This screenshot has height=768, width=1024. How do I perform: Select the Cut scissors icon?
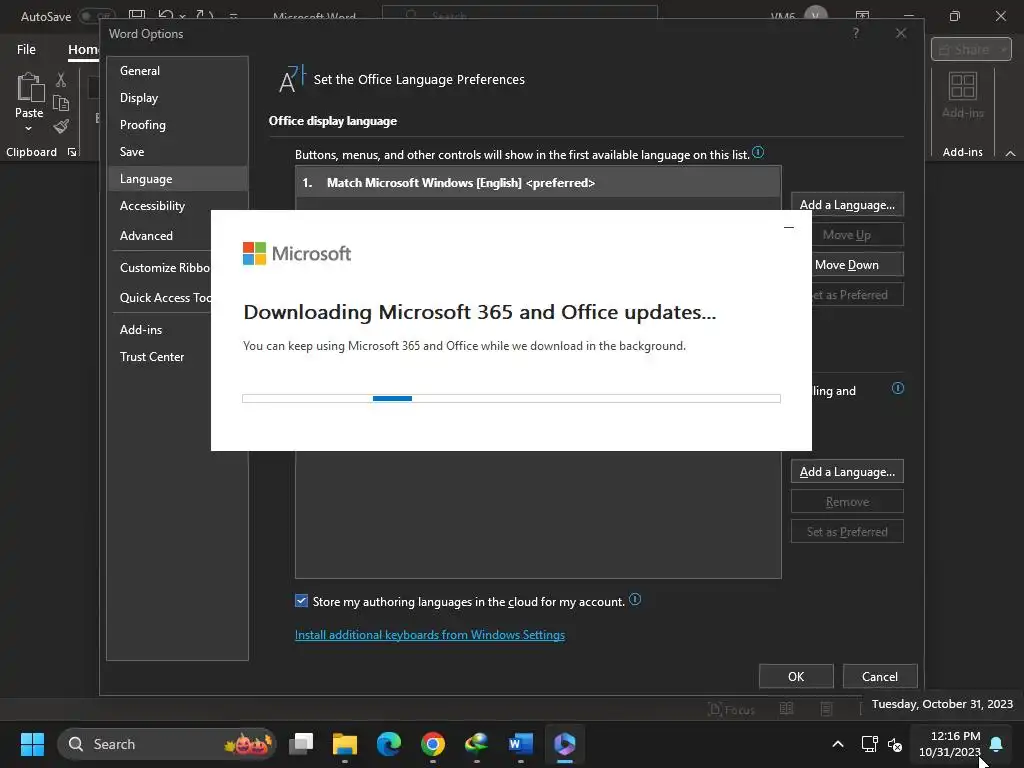61,80
